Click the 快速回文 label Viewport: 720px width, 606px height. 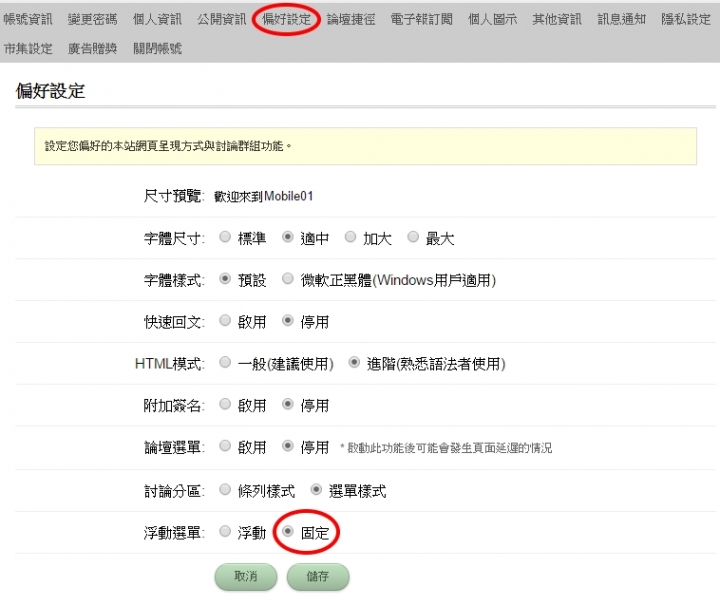click(174, 322)
